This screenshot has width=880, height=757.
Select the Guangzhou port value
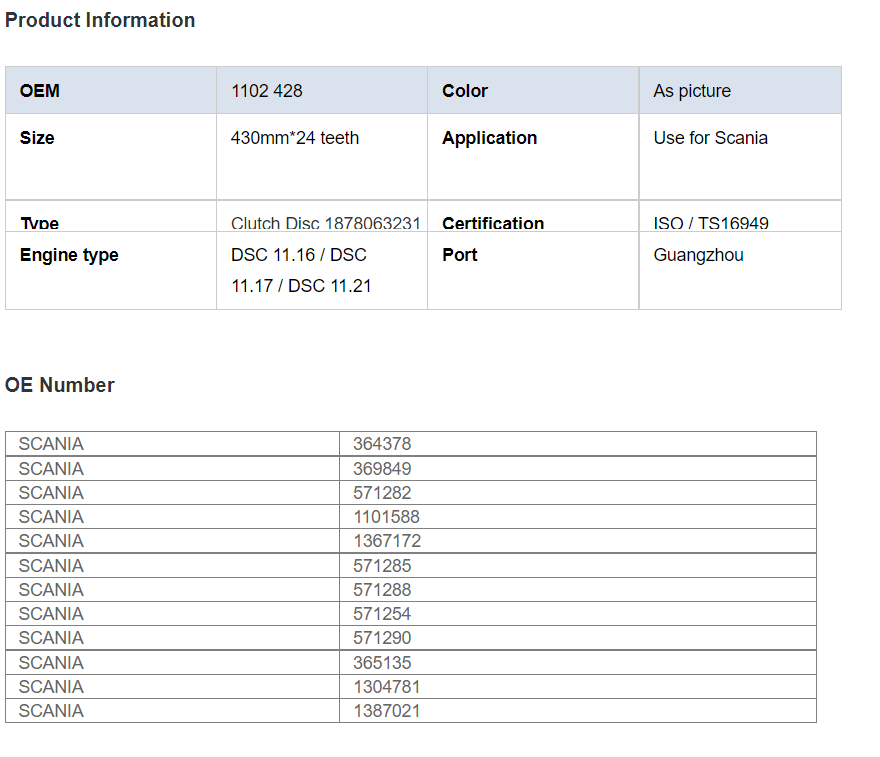[x=698, y=255]
